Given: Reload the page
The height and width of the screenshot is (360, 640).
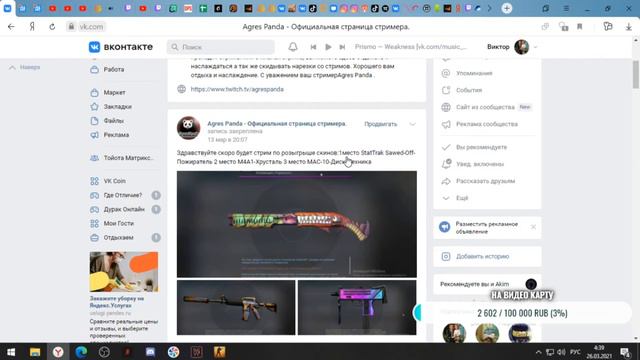Looking at the screenshot, I should [x=52, y=27].
